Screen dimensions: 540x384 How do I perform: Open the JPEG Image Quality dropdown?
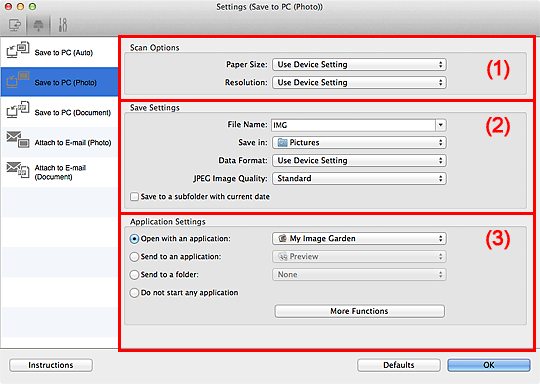coord(359,178)
